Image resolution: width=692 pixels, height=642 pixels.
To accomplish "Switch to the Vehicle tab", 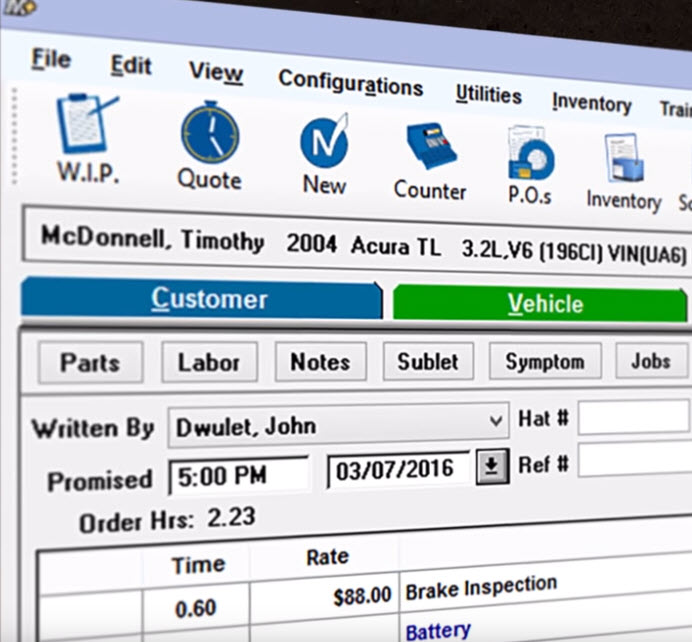I will [x=544, y=304].
